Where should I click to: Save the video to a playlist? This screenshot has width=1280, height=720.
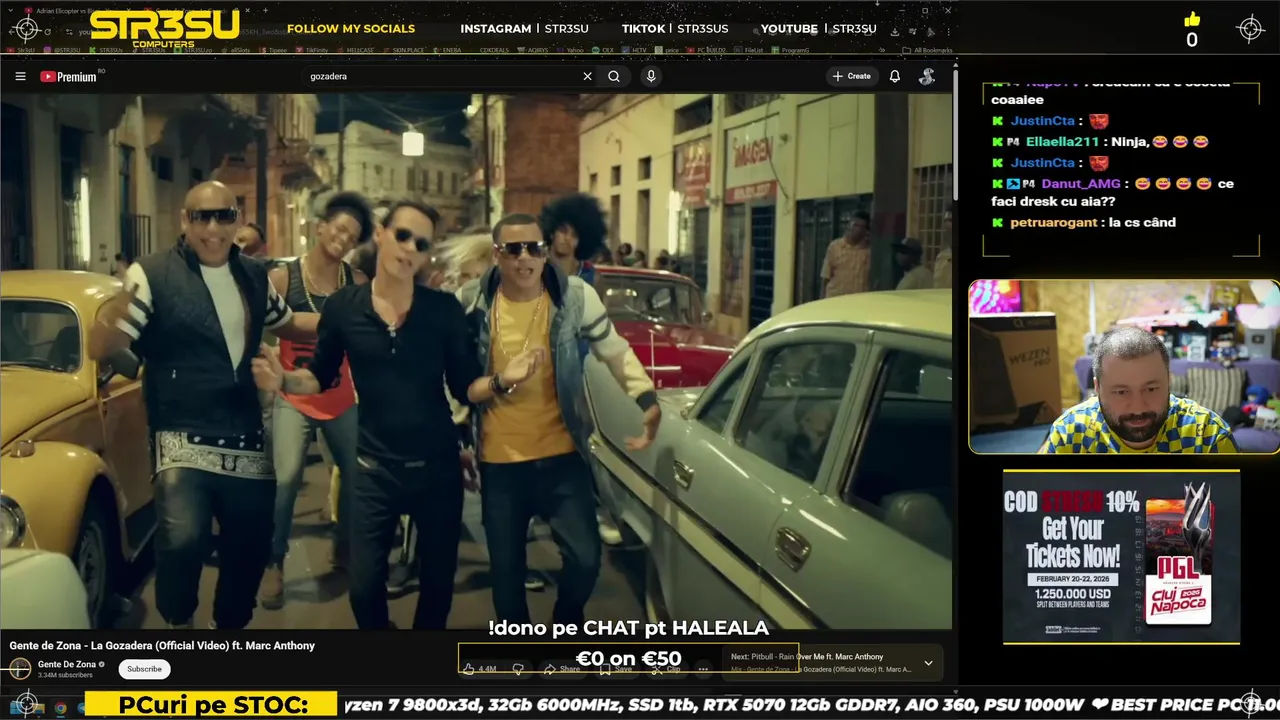pyautogui.click(x=617, y=668)
